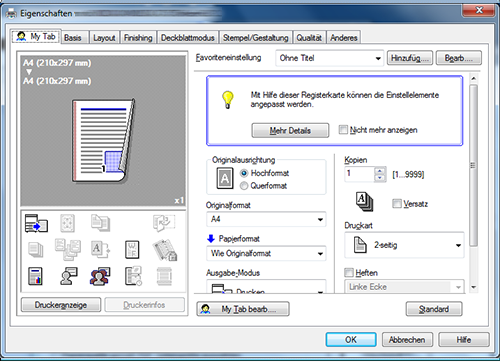
Task: Click the dimmed stacked pages icon
Action: click(36, 250)
